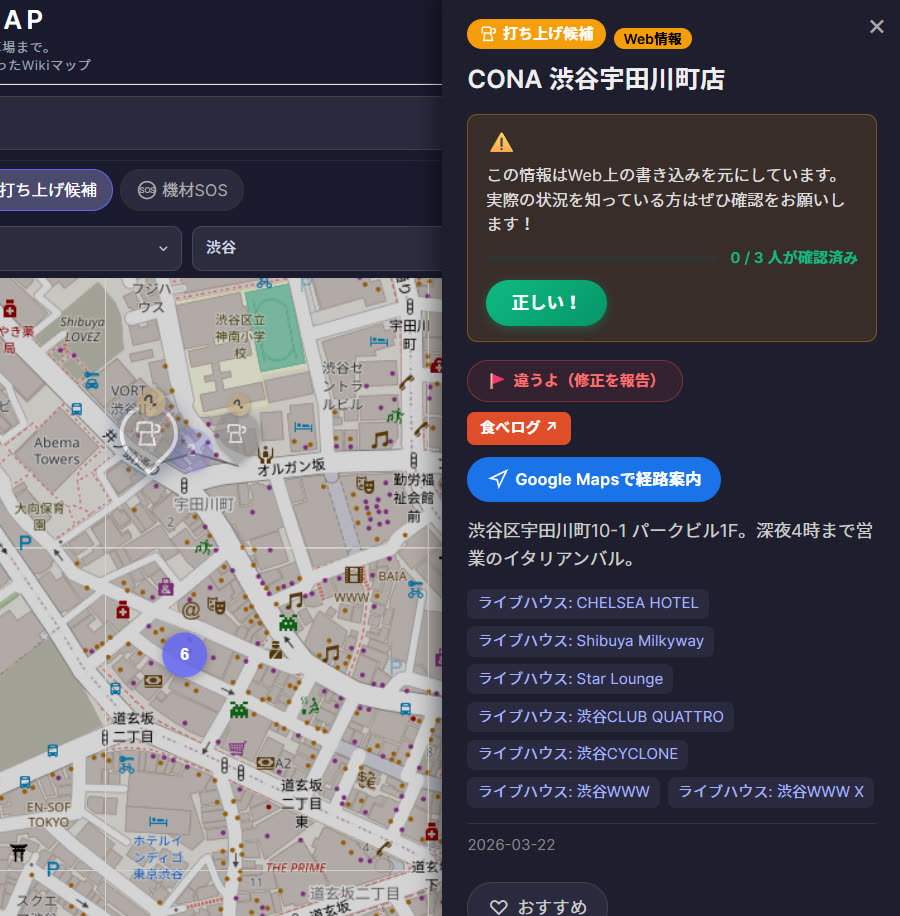Click the blue P parking icon near 大向保育園
This screenshot has width=900, height=916.
[25, 543]
